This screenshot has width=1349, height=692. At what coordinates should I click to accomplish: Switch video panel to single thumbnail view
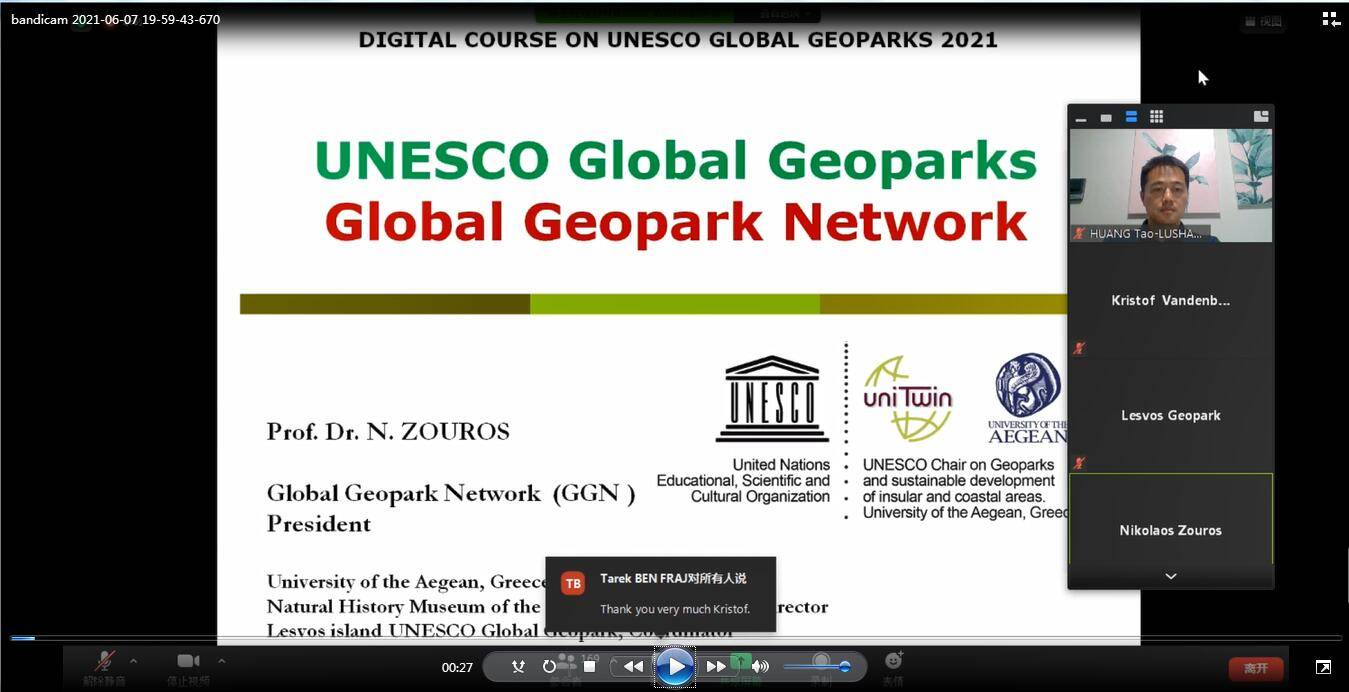(1106, 118)
